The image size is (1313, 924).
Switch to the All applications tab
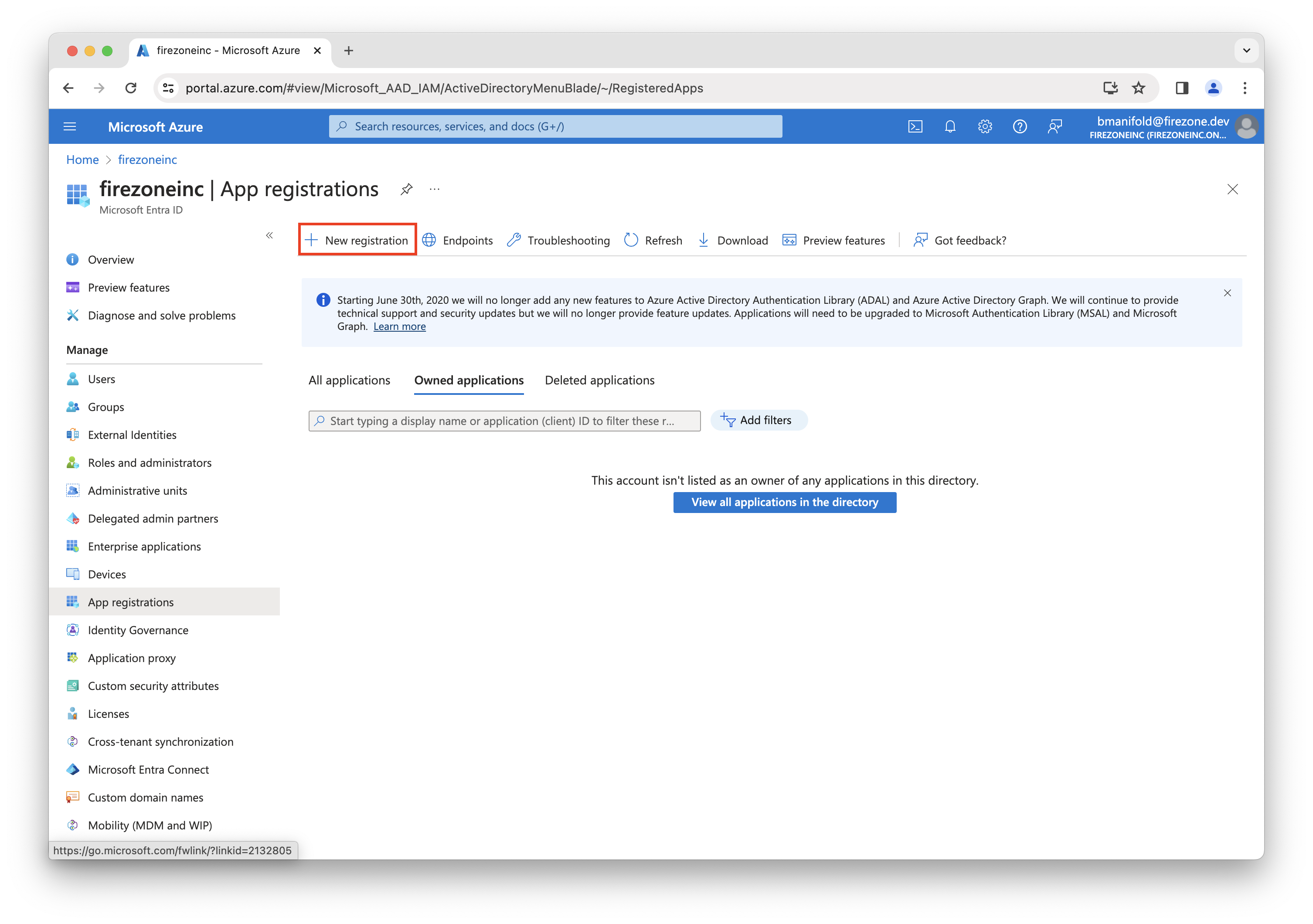click(x=350, y=380)
